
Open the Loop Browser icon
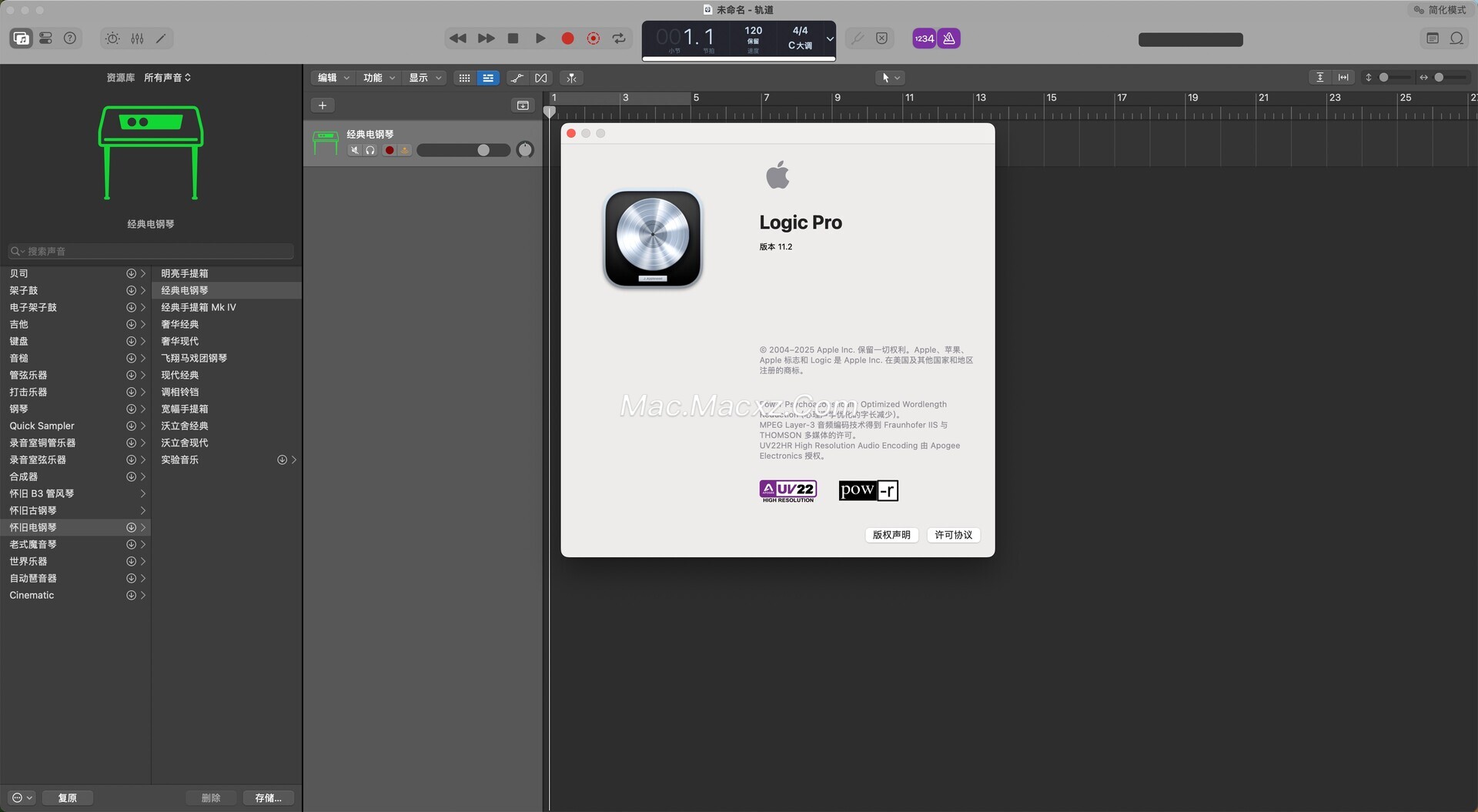coord(1457,38)
